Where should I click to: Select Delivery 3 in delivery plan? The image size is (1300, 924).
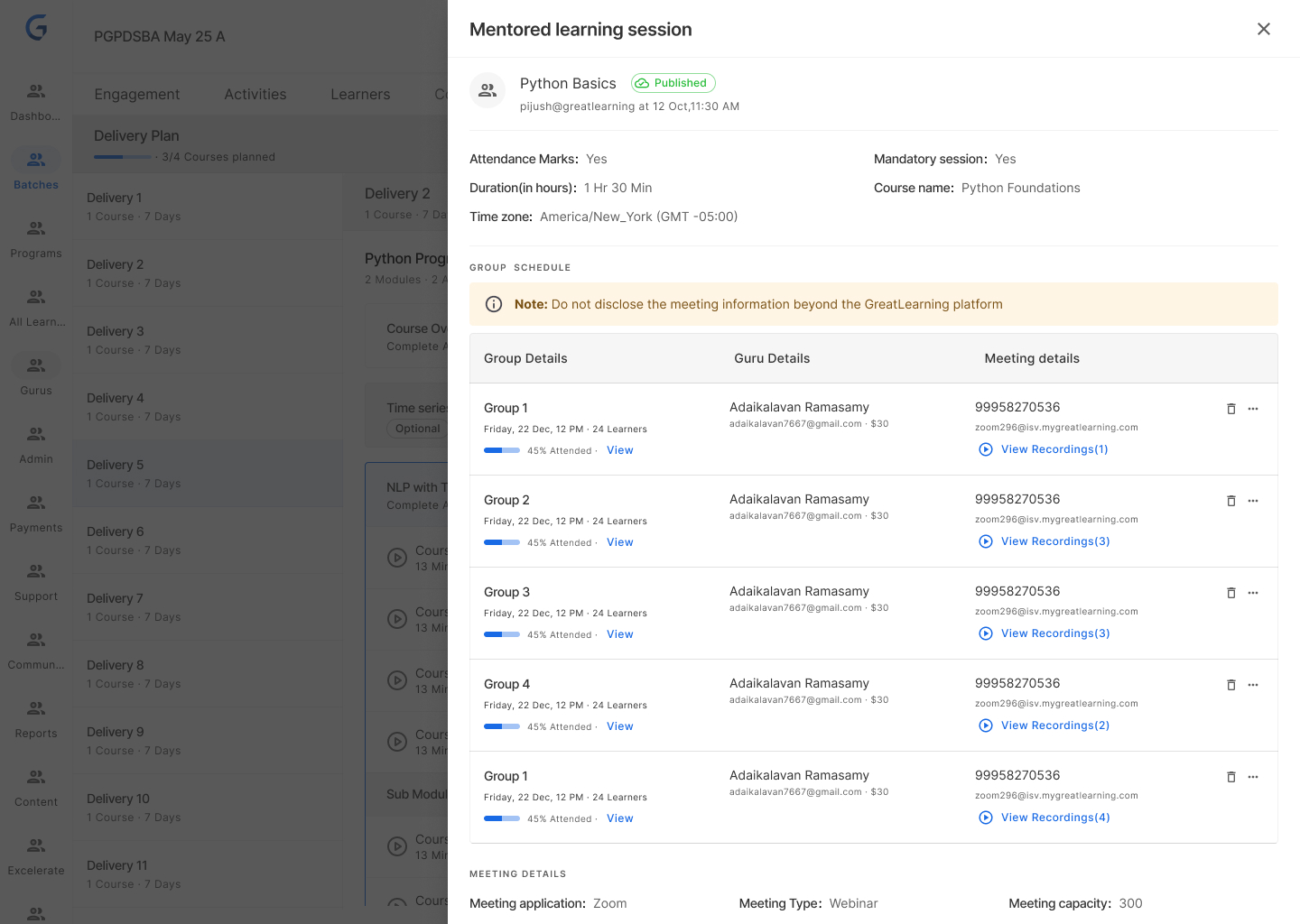point(208,340)
